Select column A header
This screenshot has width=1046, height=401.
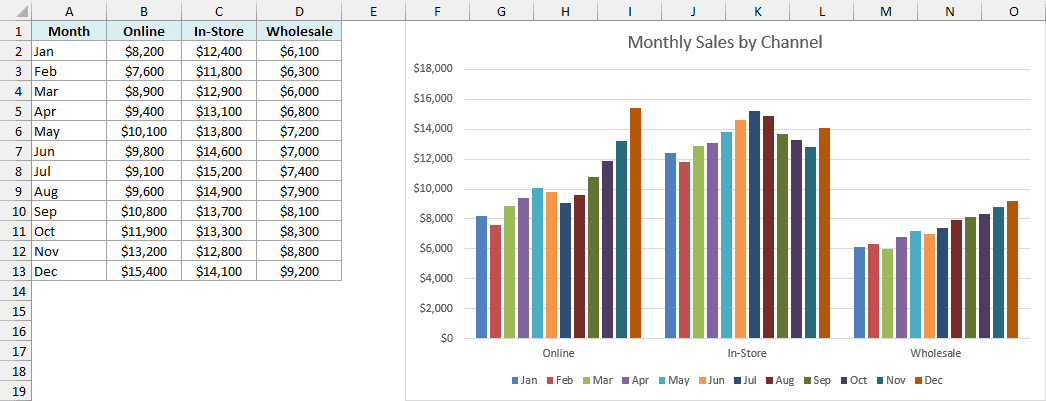click(69, 11)
